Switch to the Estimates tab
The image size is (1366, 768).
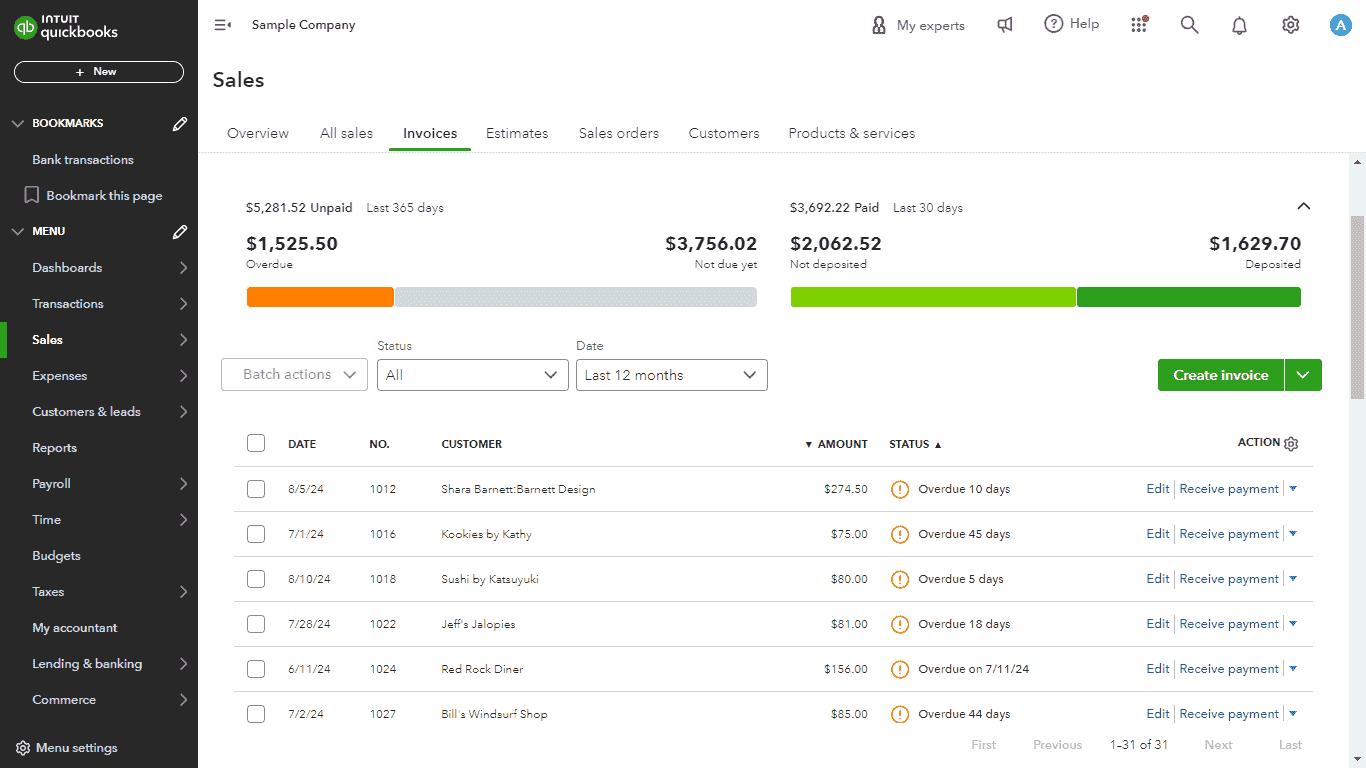point(517,133)
